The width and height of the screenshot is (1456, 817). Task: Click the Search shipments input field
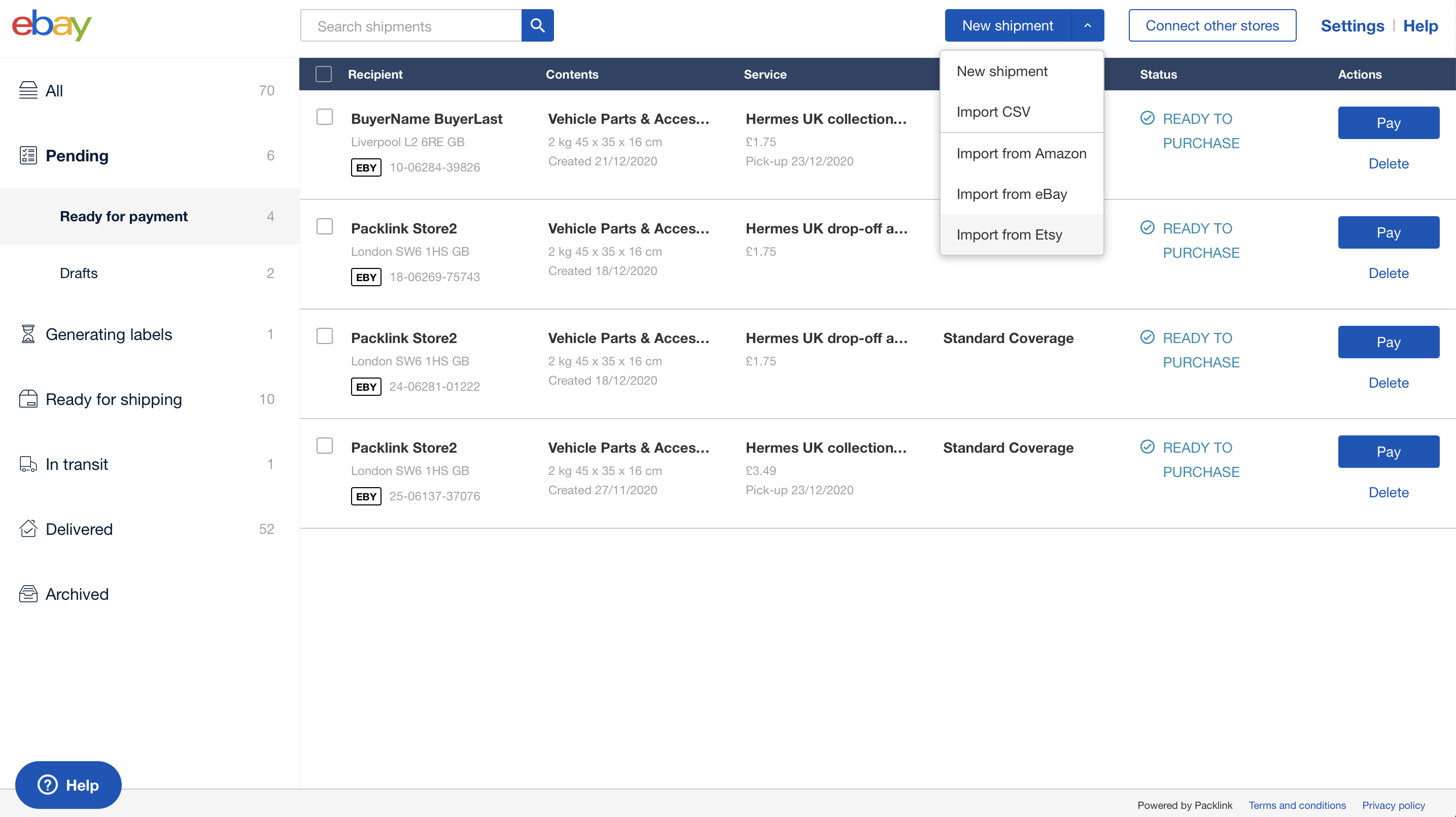pos(411,25)
